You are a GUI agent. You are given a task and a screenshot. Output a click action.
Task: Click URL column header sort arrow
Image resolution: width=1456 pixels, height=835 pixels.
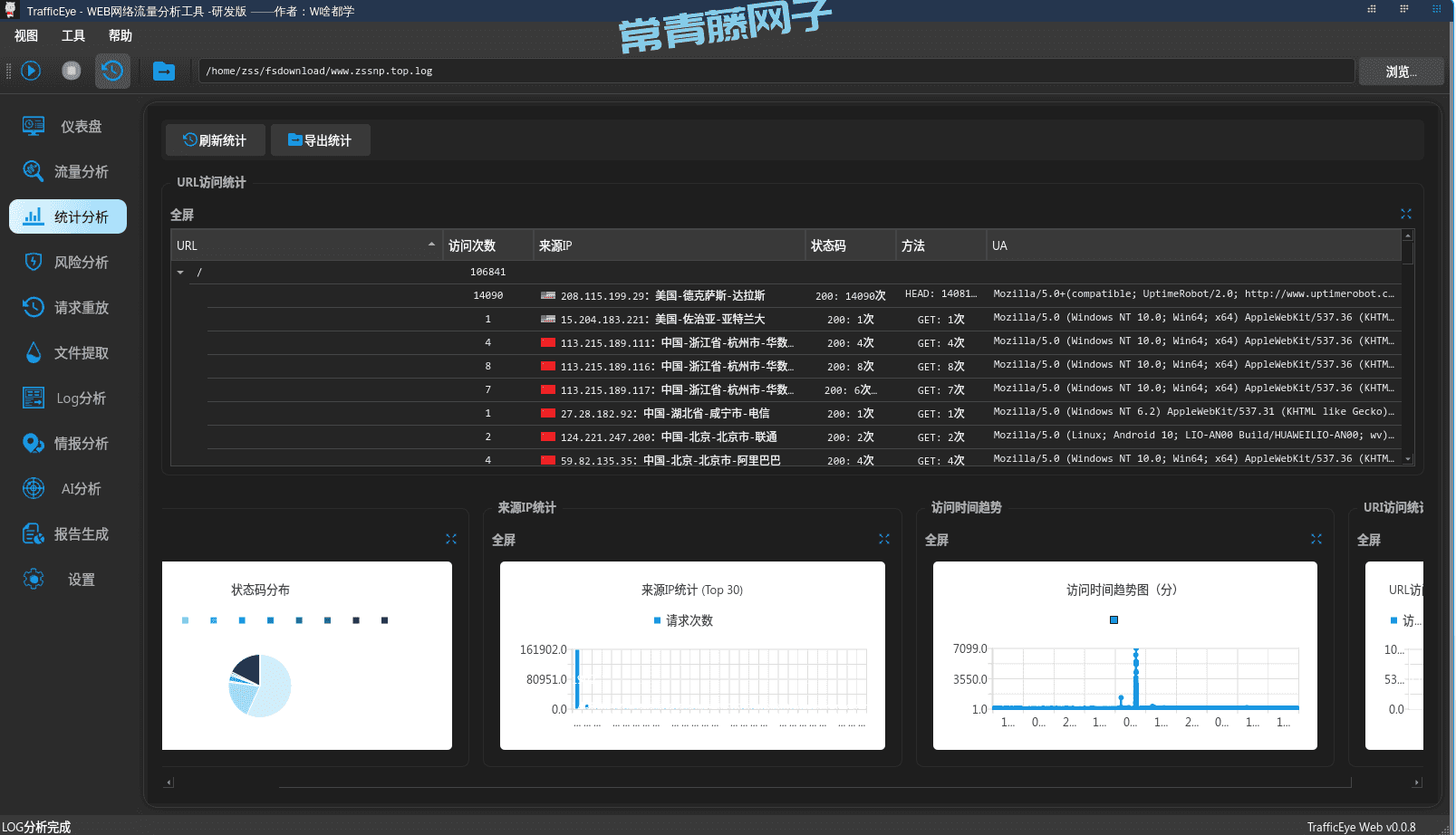pyautogui.click(x=431, y=245)
